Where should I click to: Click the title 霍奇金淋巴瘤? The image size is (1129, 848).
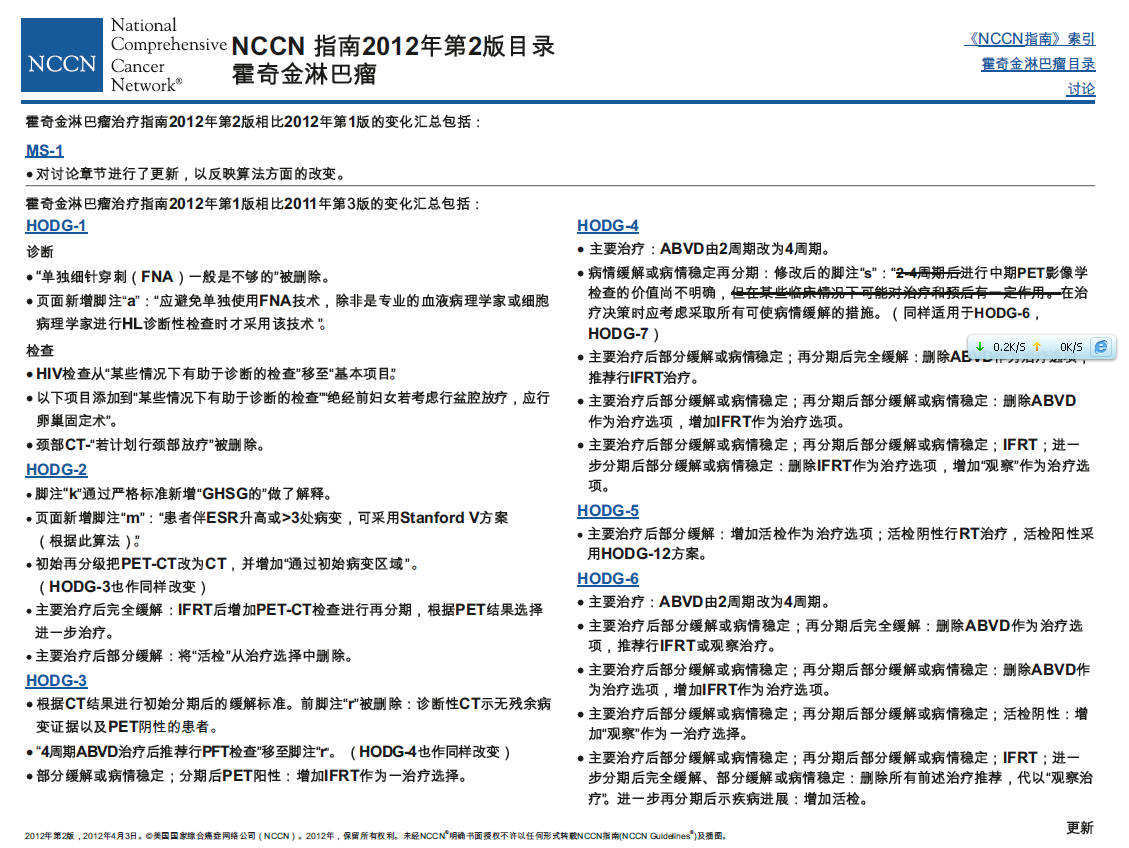[x=304, y=74]
